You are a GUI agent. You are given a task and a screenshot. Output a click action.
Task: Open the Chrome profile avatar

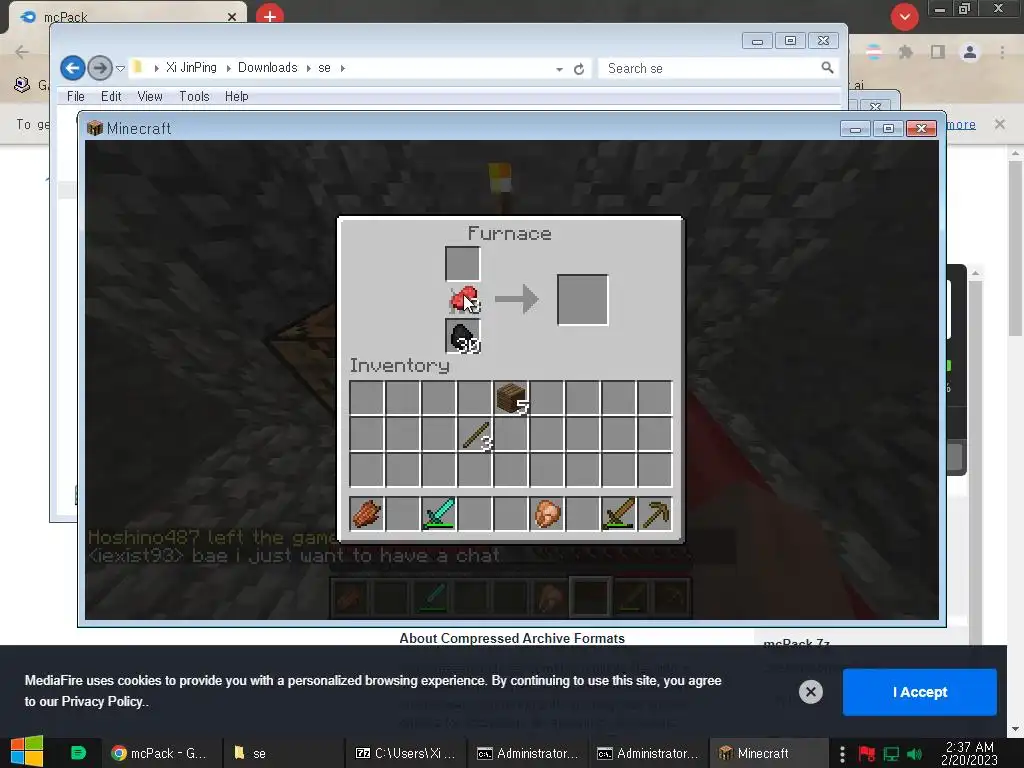[x=970, y=52]
